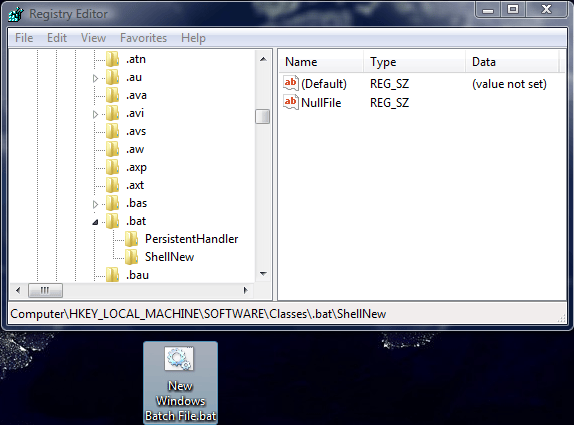Open the Edit menu

57,38
